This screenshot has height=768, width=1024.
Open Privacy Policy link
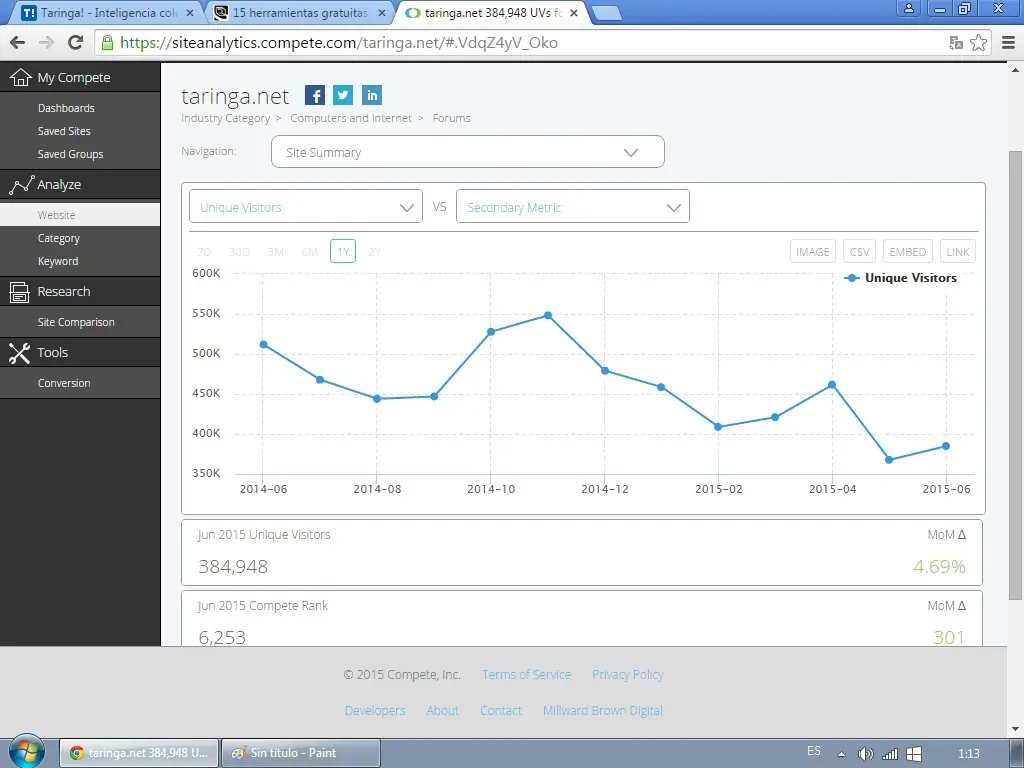point(628,675)
